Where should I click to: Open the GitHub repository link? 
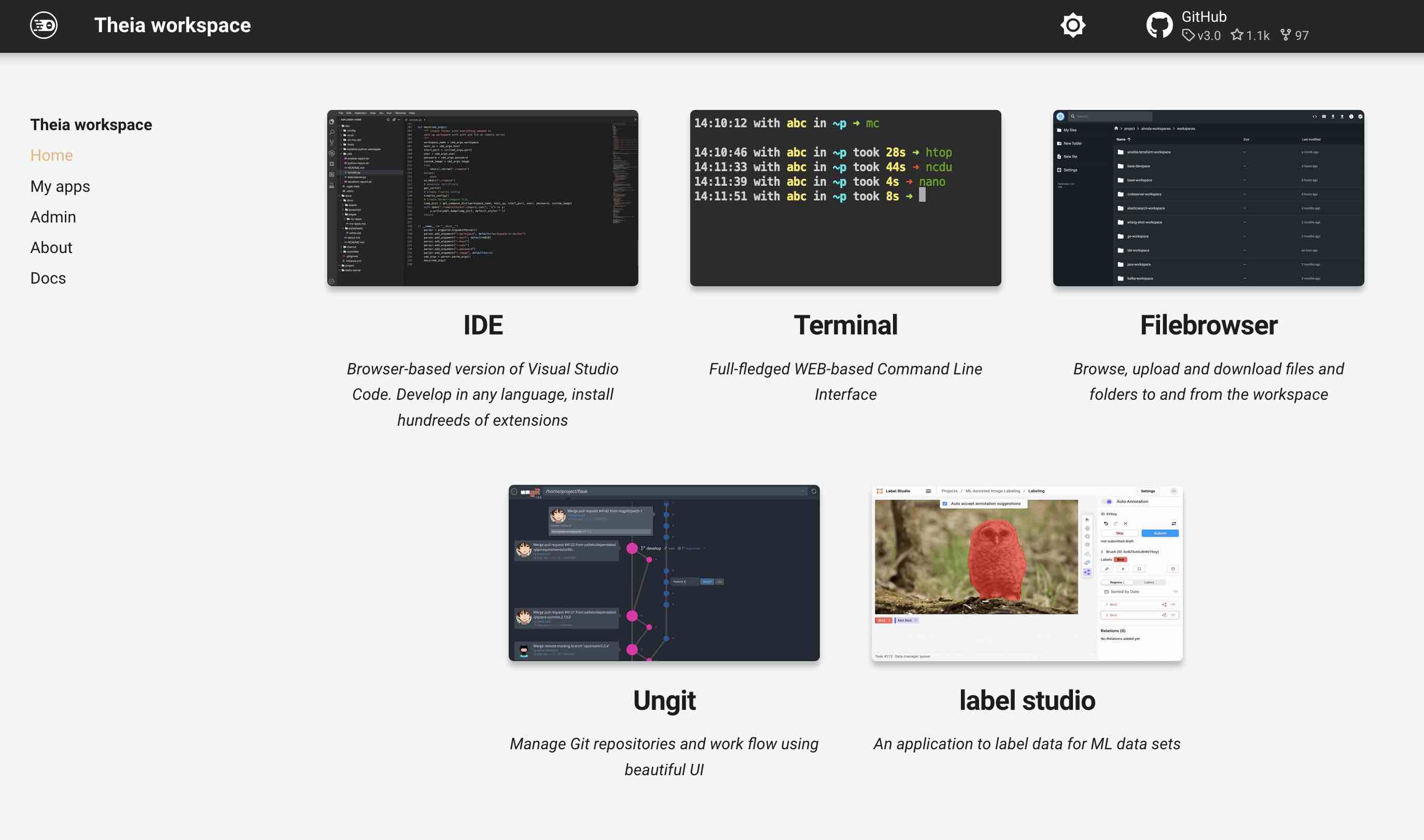pyautogui.click(x=1227, y=26)
